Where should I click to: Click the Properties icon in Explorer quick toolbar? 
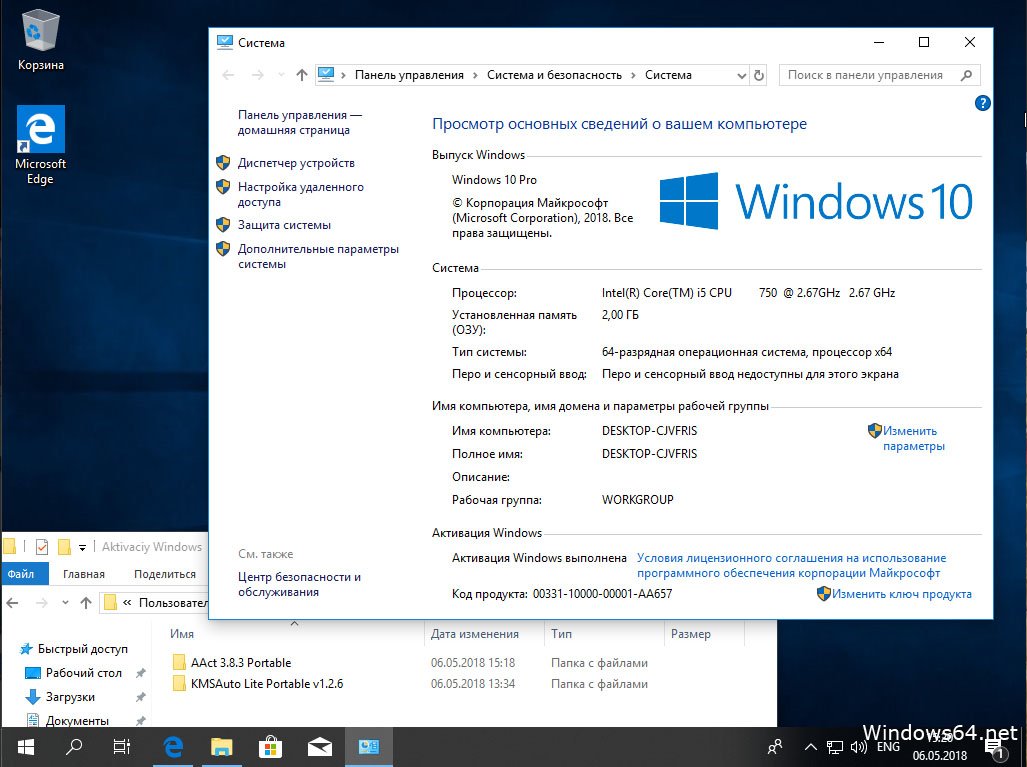pos(42,546)
